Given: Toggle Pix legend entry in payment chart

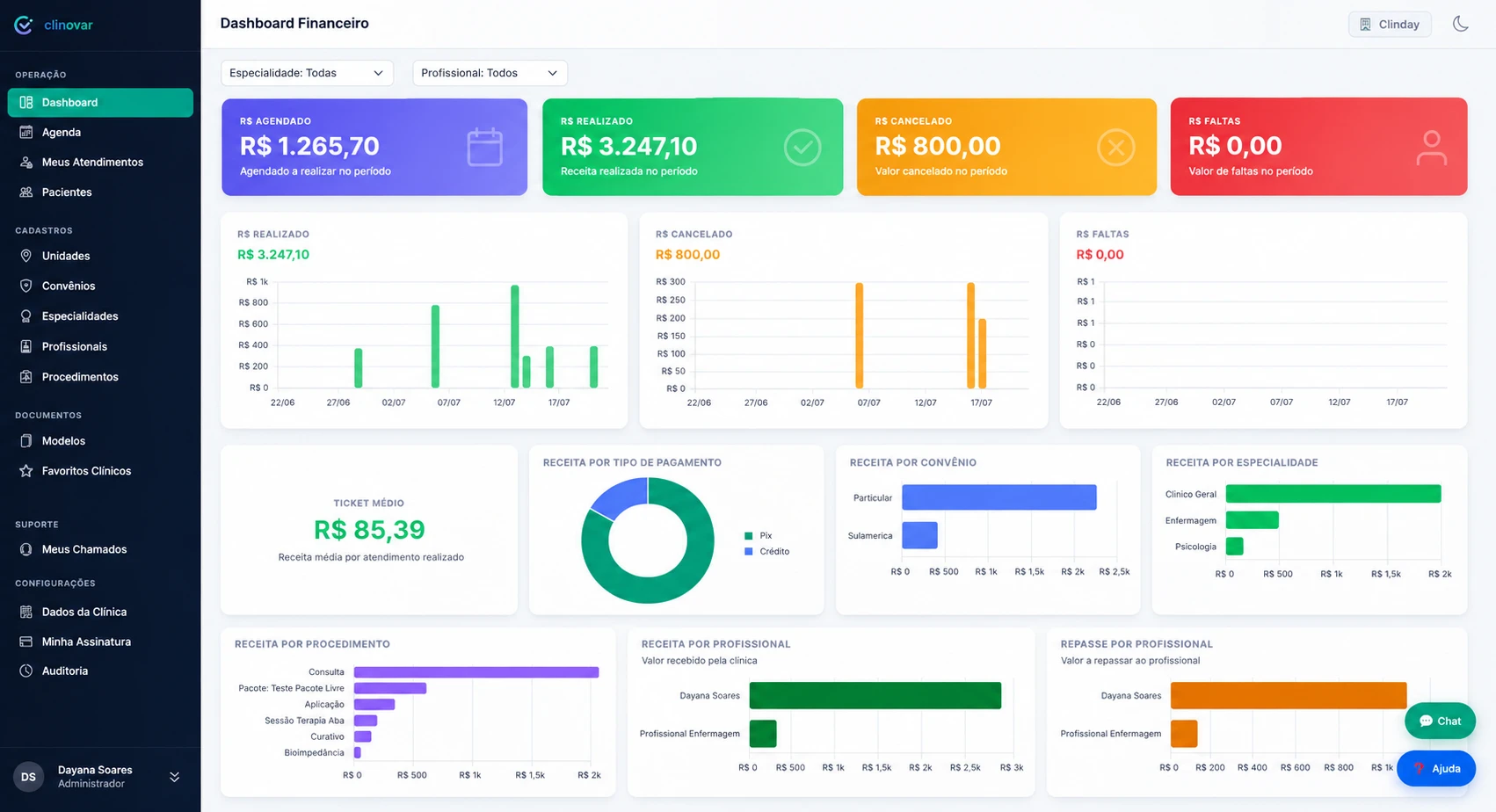Looking at the screenshot, I should pos(758,535).
